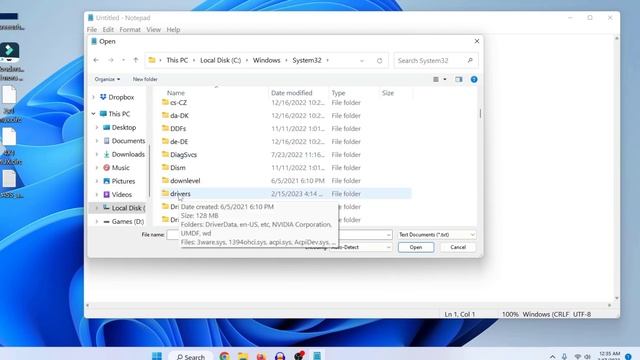This screenshot has width=640, height=360.
Task: Open Notepad View menu
Action: click(x=153, y=29)
